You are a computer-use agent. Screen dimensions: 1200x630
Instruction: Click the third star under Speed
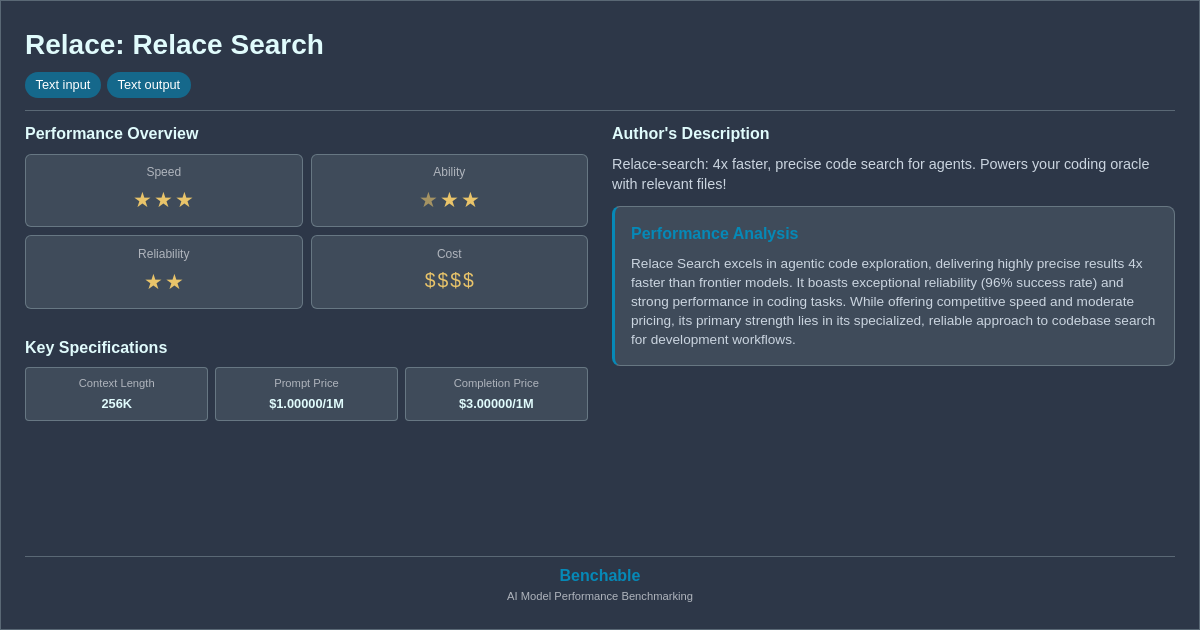pyautogui.click(x=184, y=199)
